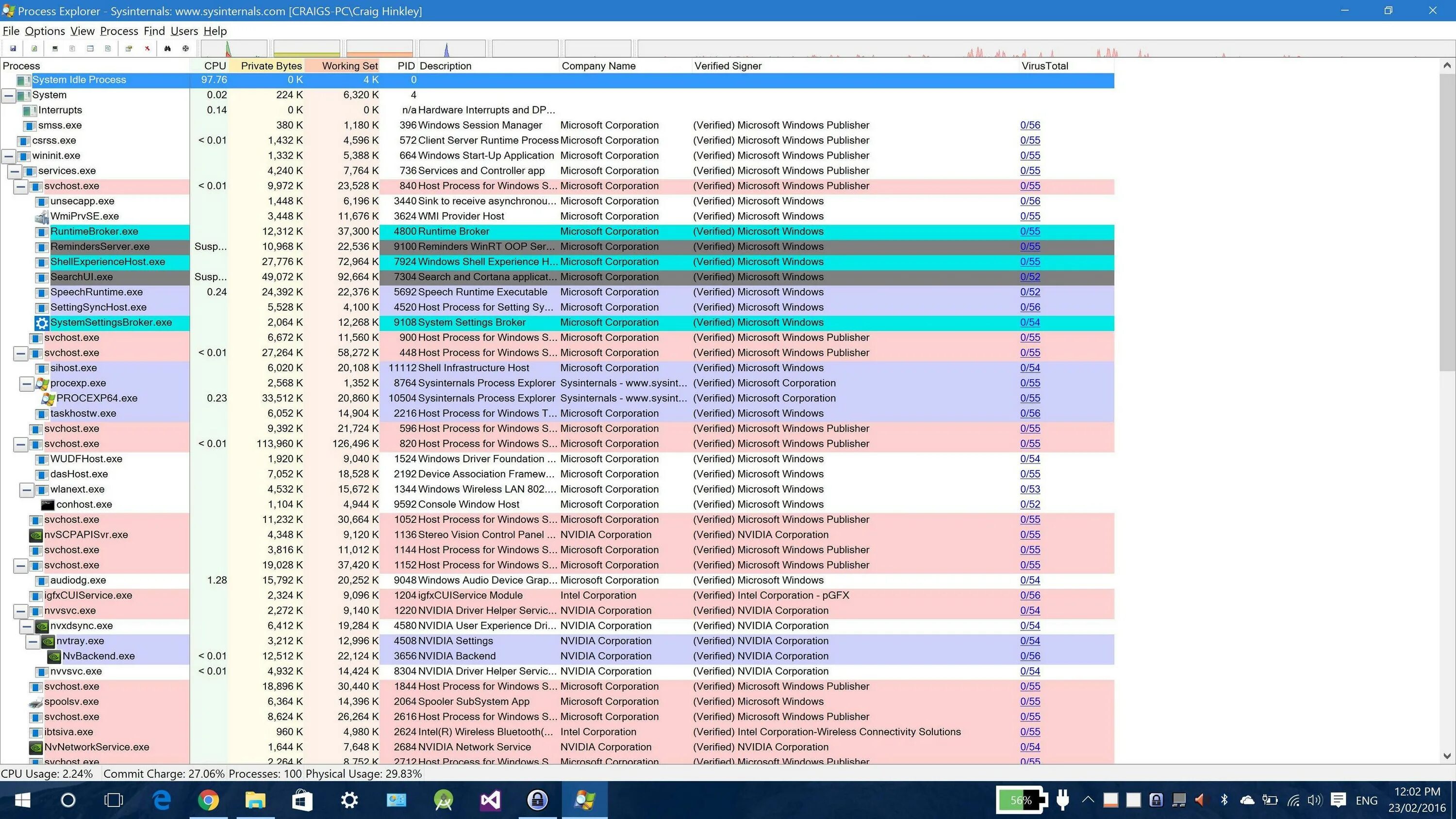Click the spoolsv.exe printer icon

point(35,702)
